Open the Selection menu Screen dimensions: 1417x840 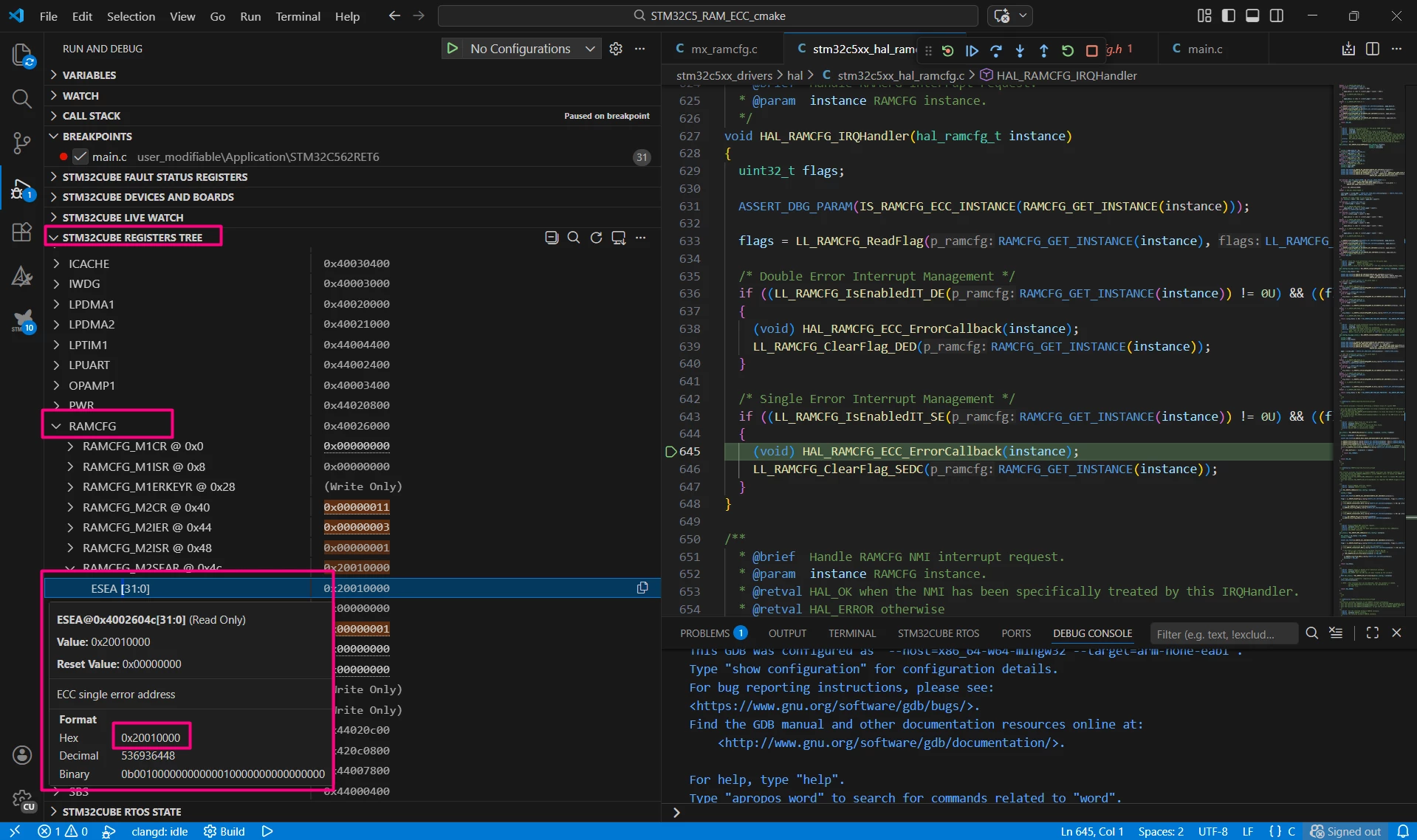[131, 16]
